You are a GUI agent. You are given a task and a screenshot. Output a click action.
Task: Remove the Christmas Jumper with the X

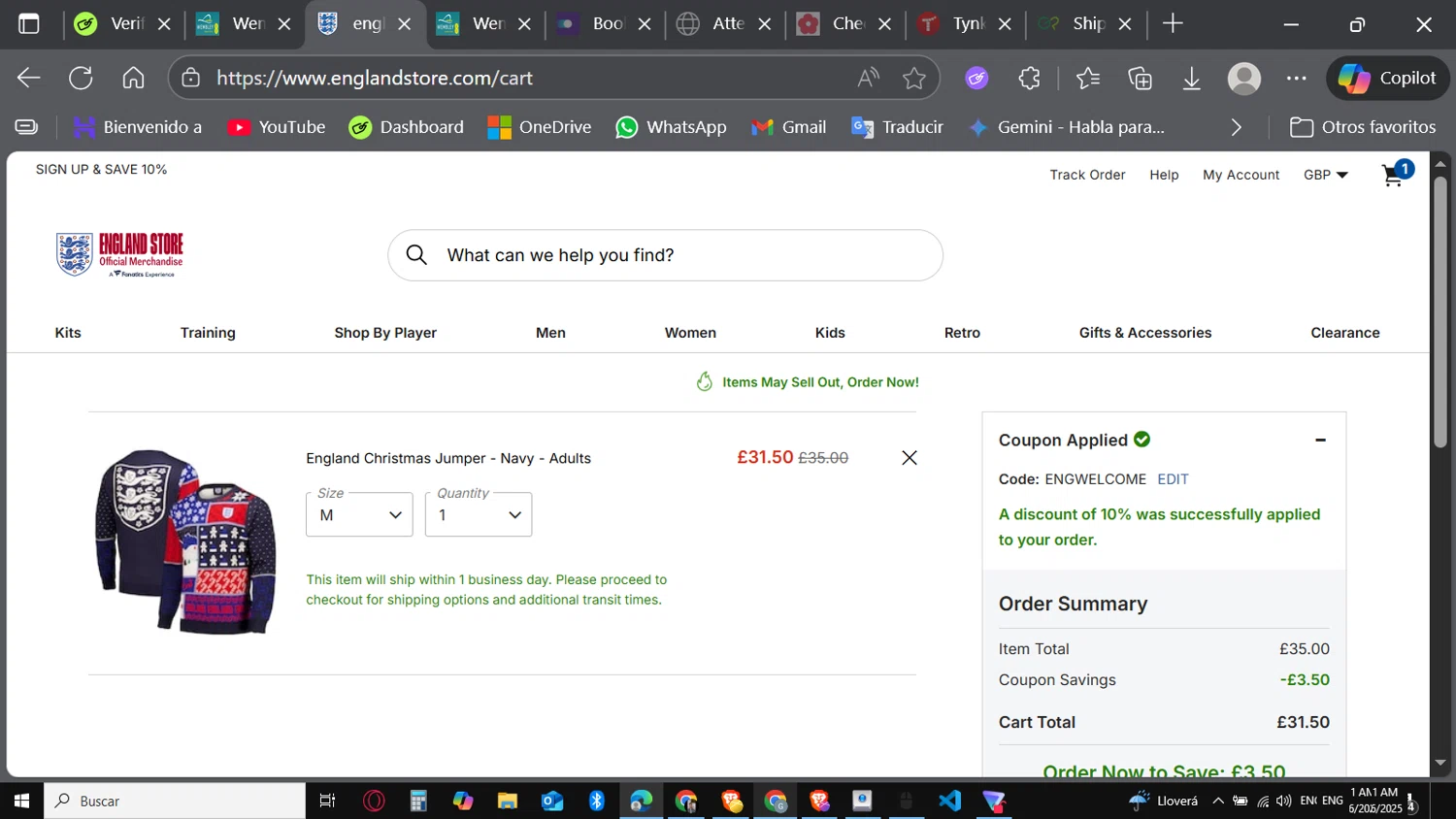tap(910, 458)
